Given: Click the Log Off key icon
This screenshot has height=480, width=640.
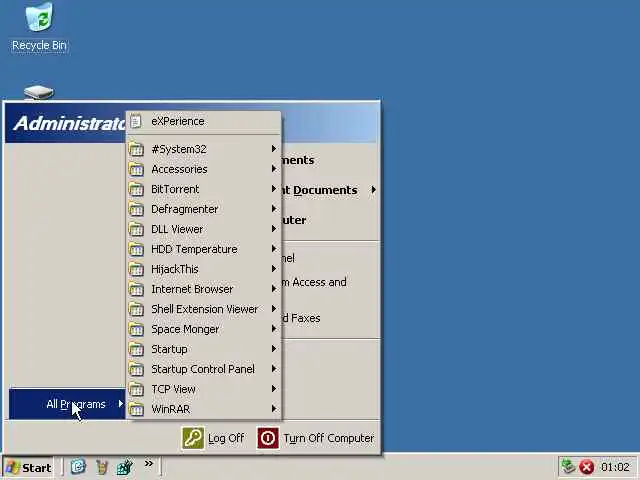Looking at the screenshot, I should coord(193,438).
